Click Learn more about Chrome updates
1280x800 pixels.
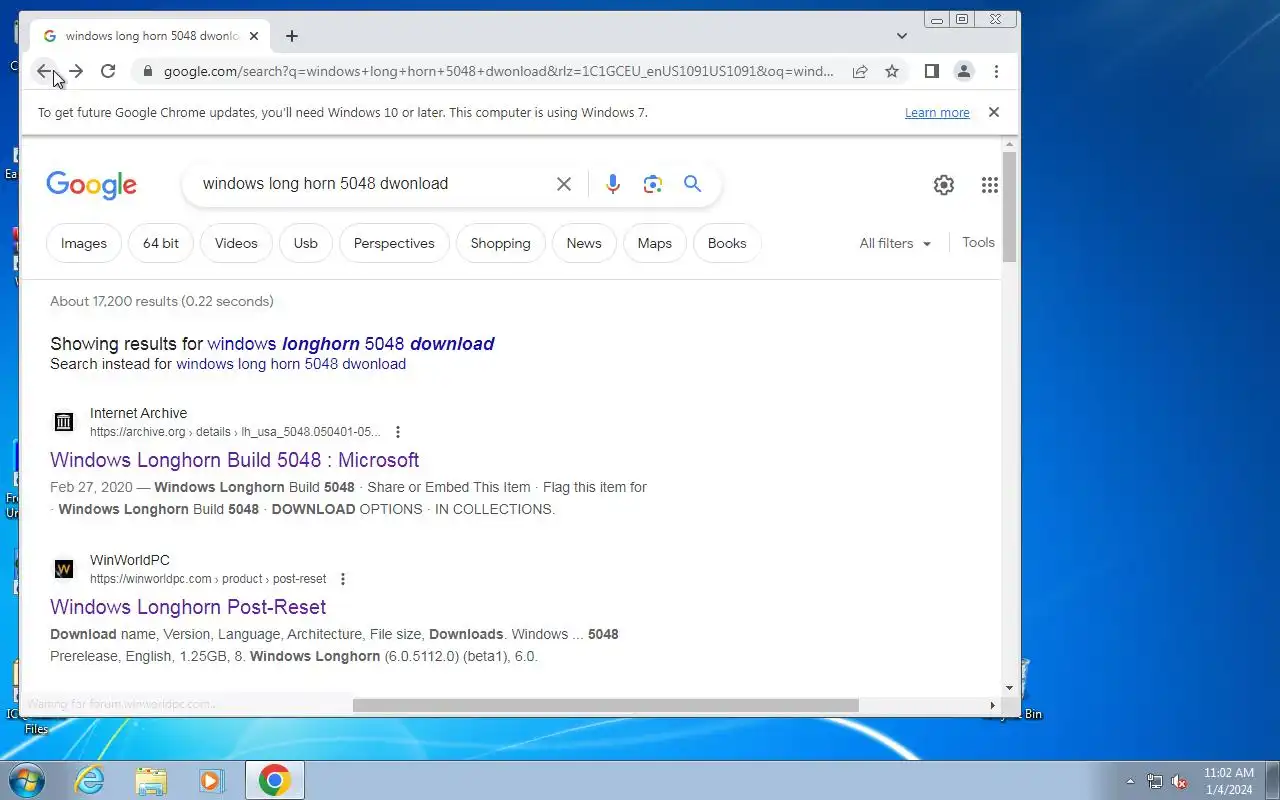coord(937,113)
